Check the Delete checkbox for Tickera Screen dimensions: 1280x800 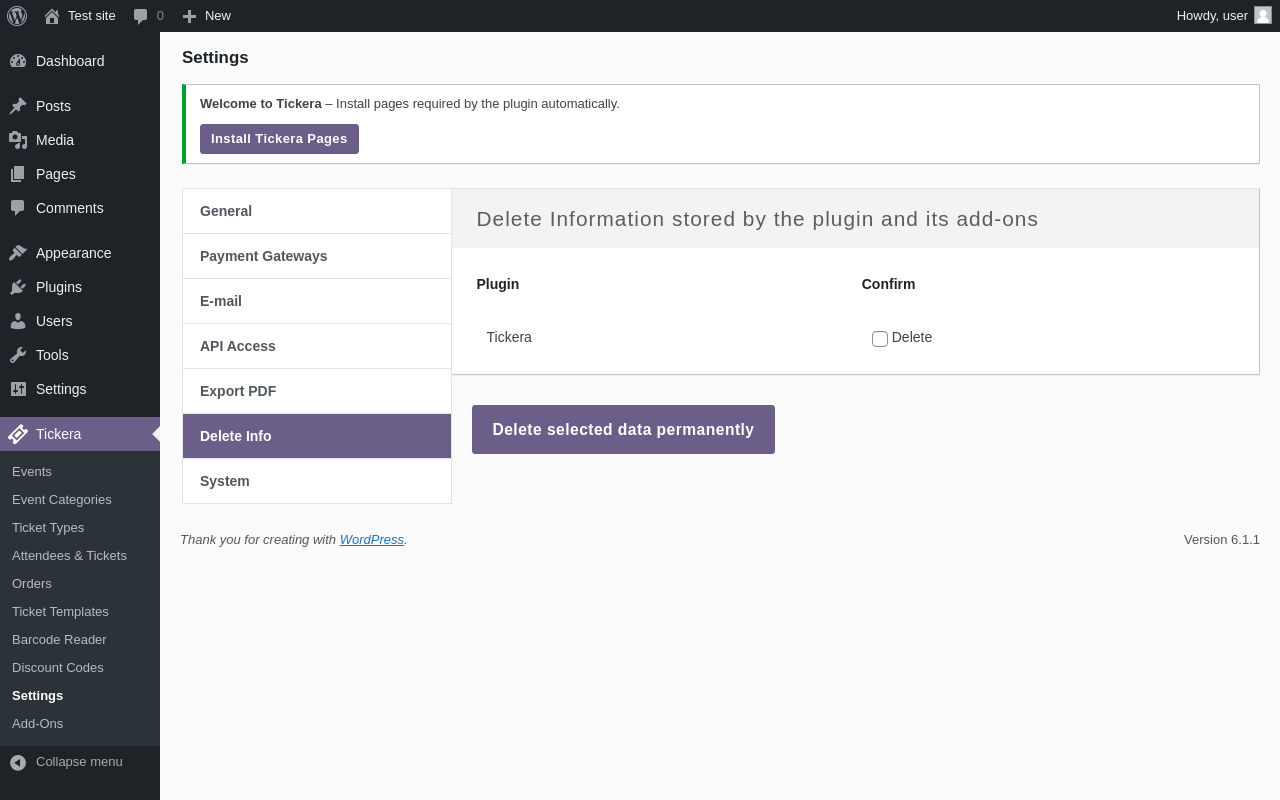point(880,339)
